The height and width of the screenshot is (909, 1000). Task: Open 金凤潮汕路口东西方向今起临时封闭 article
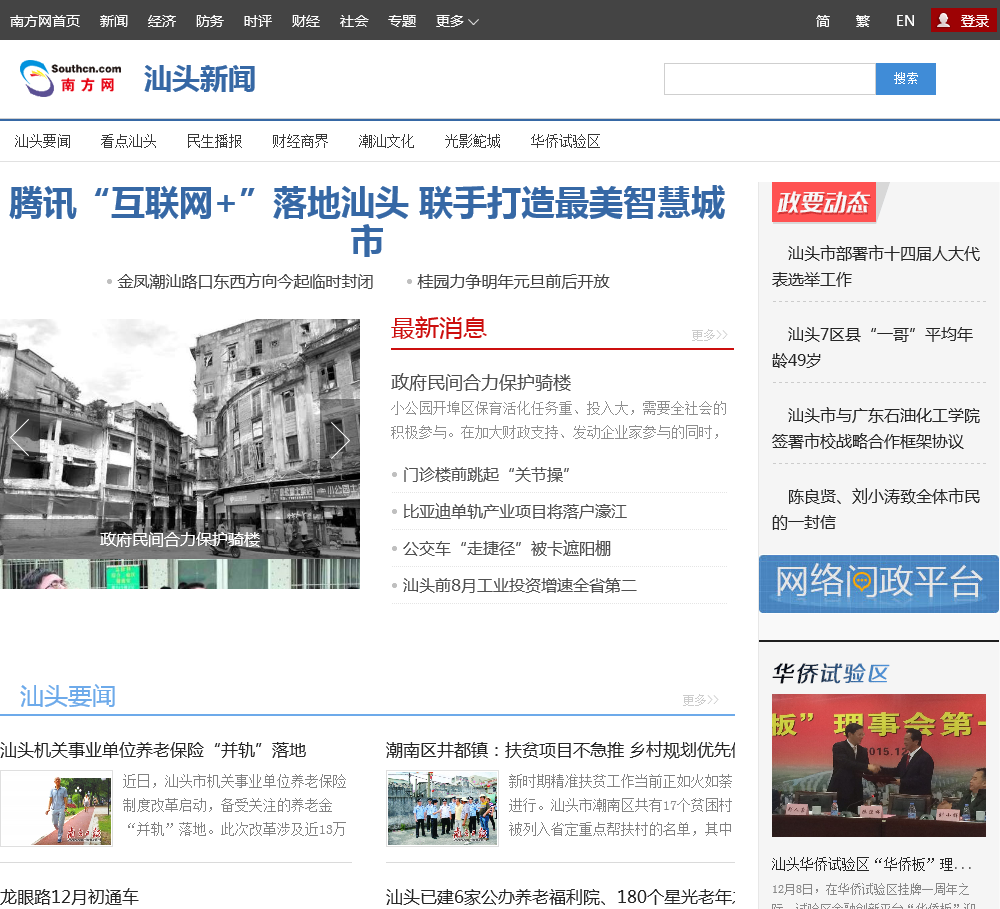click(246, 281)
